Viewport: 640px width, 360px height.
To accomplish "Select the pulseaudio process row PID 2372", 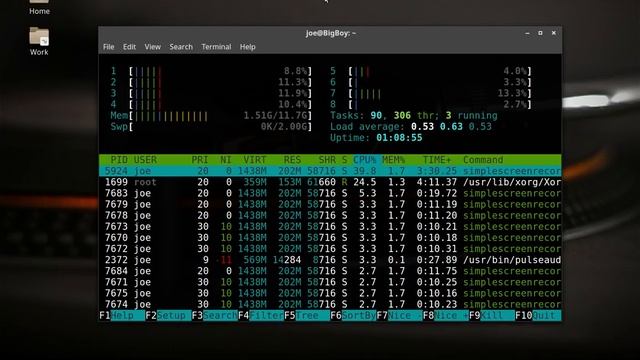I will pos(330,260).
